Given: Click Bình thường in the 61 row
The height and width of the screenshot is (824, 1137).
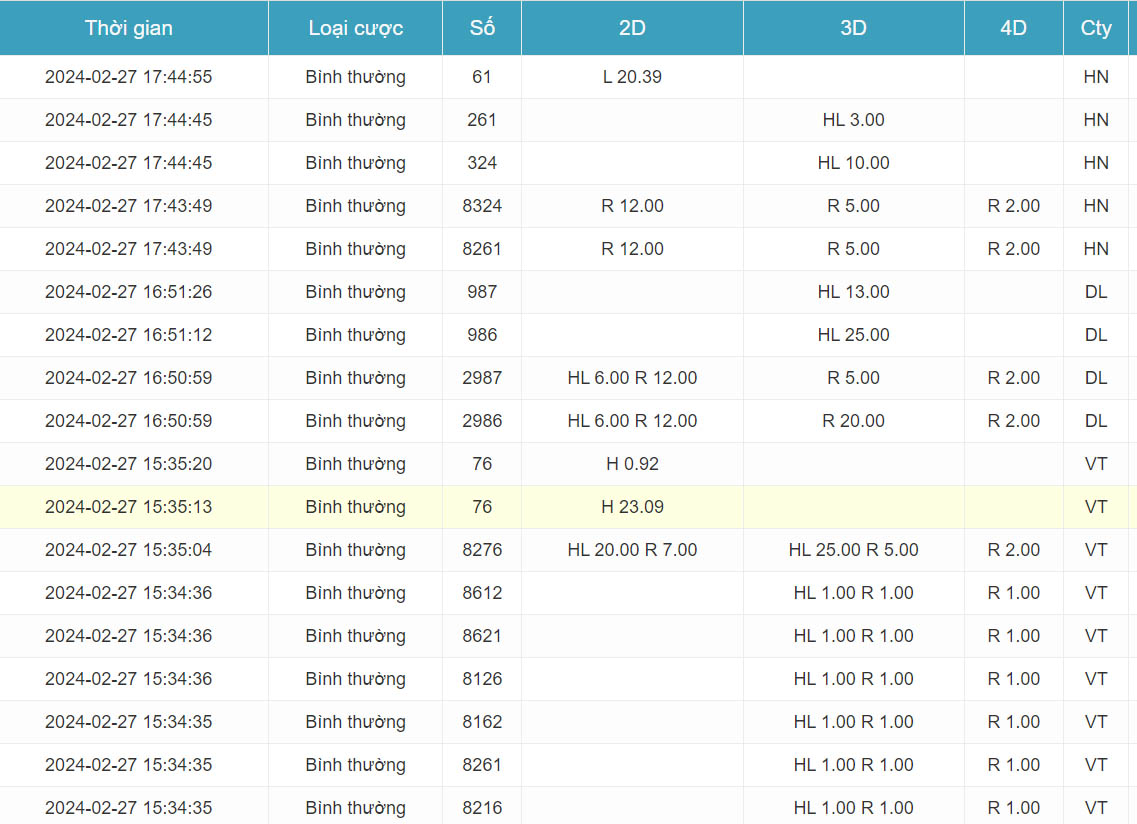Looking at the screenshot, I should pyautogui.click(x=355, y=77).
